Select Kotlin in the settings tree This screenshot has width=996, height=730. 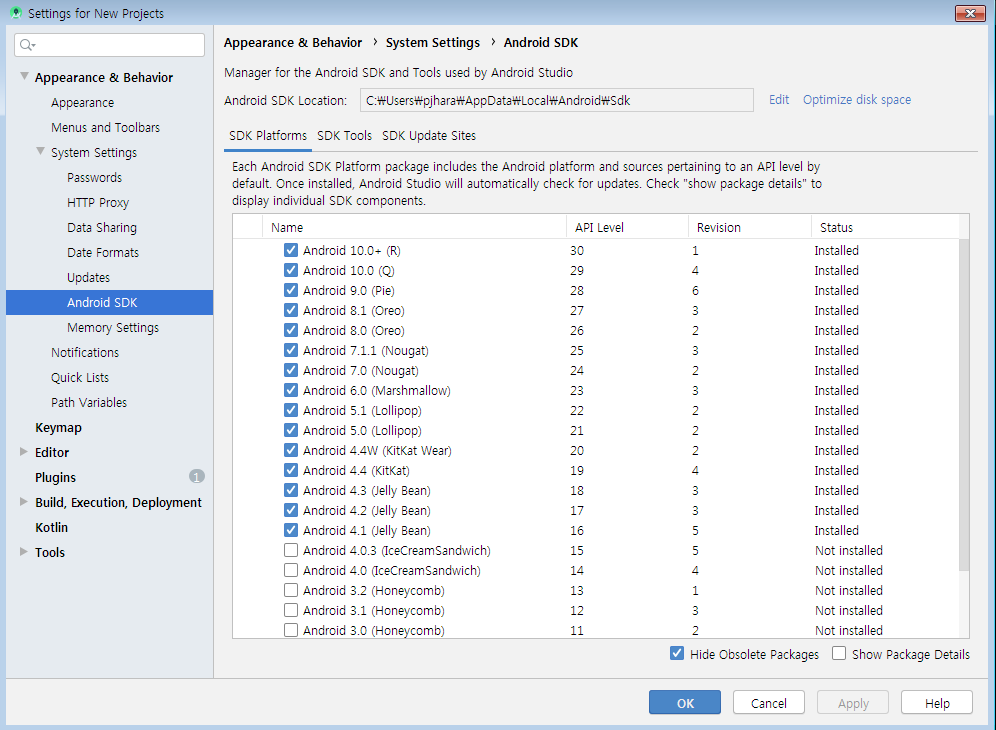pyautogui.click(x=51, y=527)
